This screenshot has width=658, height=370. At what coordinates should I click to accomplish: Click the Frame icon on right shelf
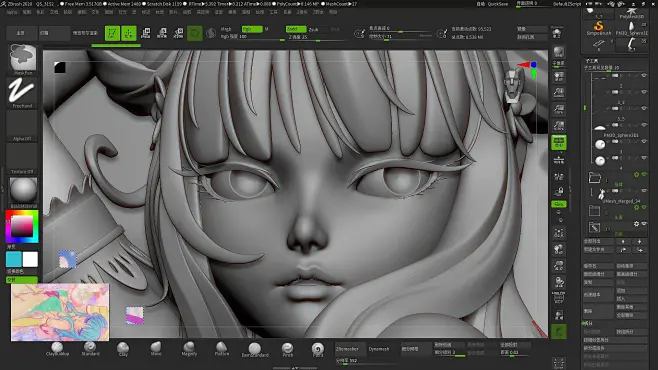click(x=559, y=232)
